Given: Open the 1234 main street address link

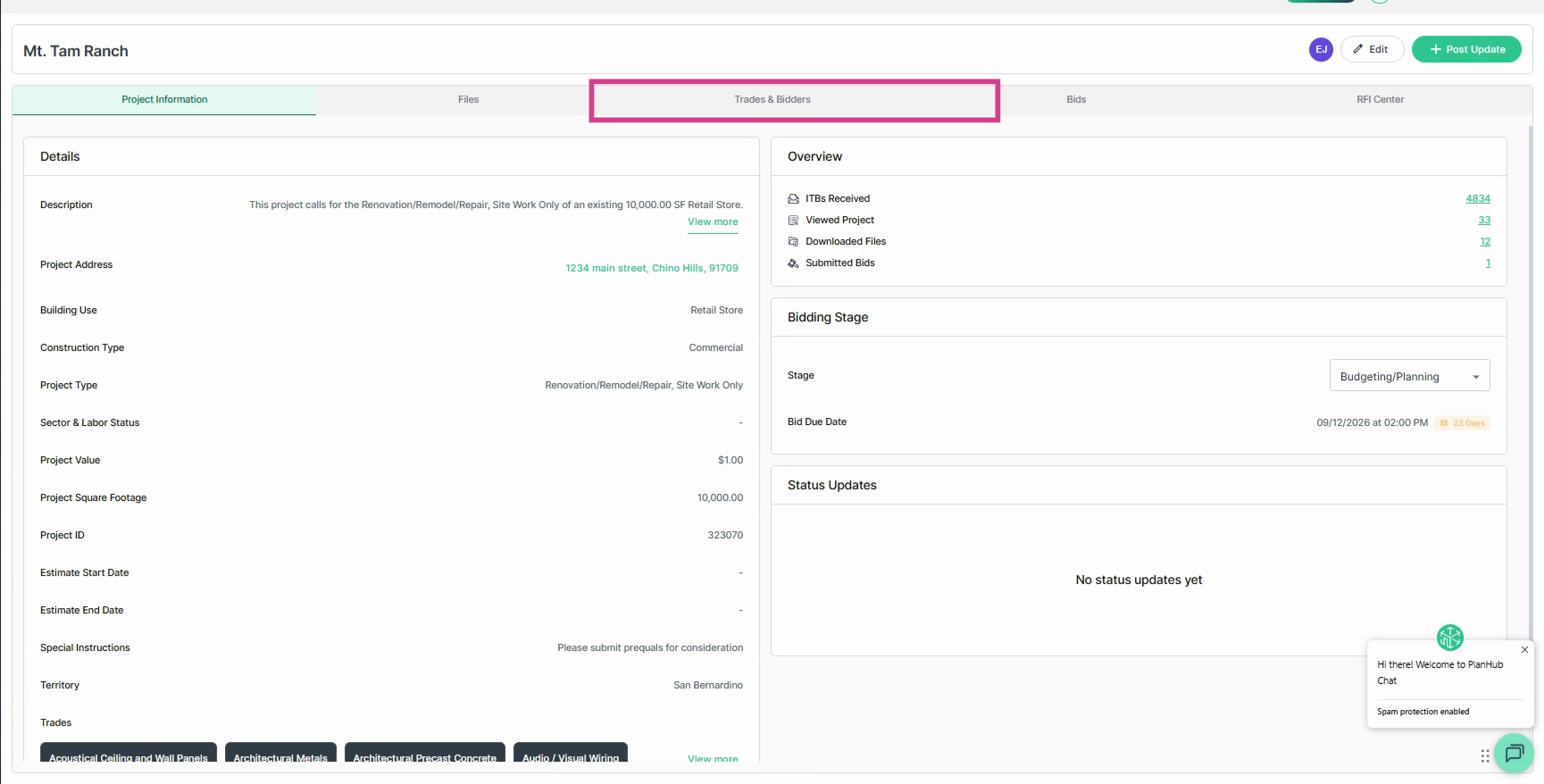Looking at the screenshot, I should [652, 268].
